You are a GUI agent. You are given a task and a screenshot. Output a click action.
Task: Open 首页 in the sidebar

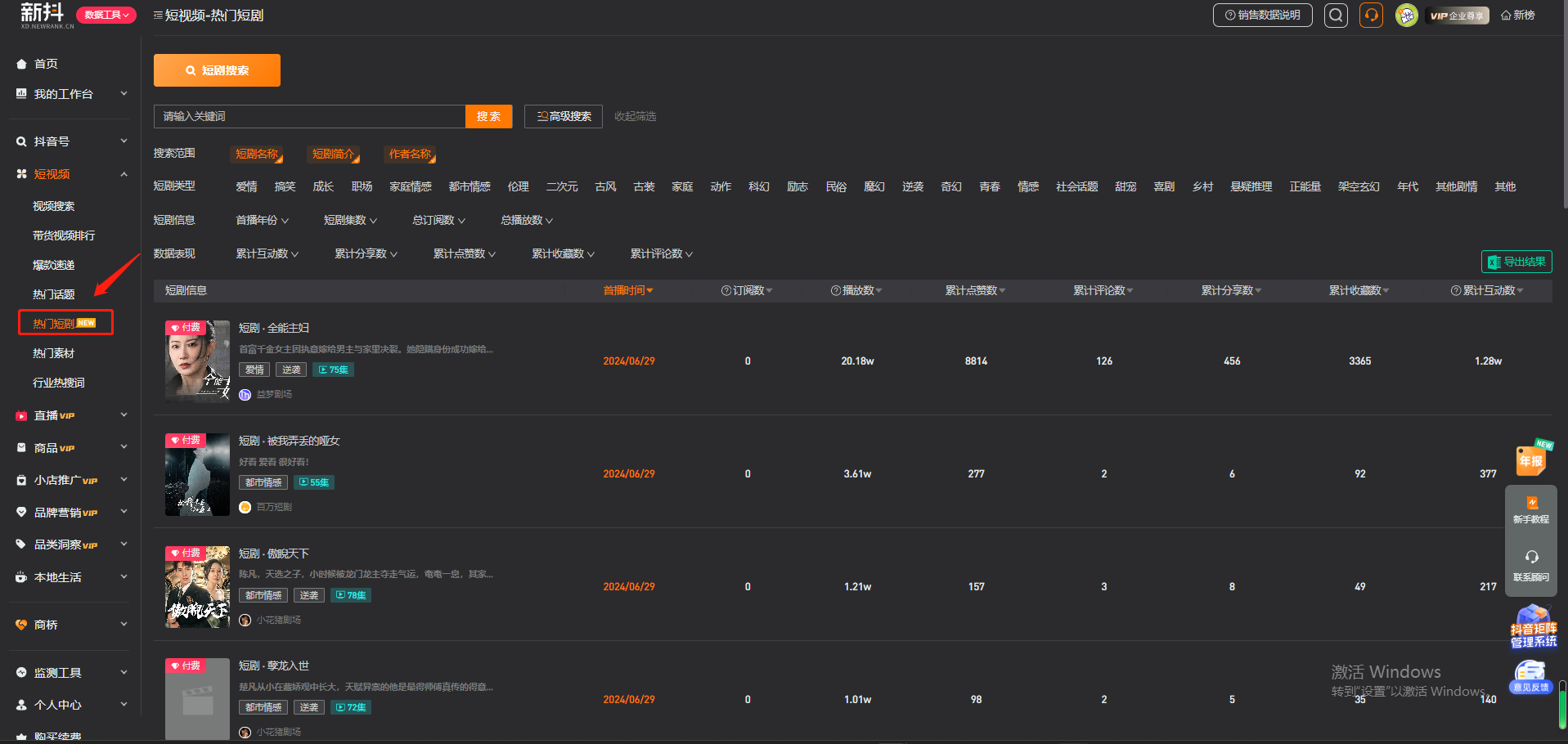pos(46,64)
